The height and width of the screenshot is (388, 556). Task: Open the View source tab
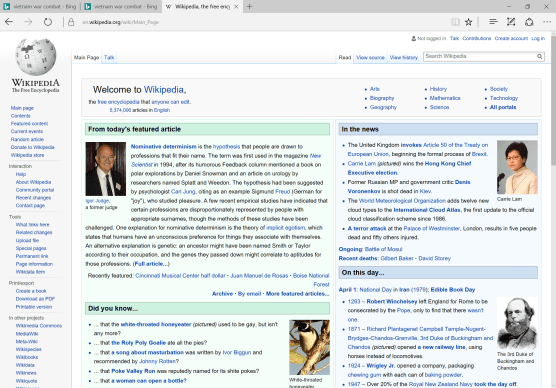click(x=370, y=57)
